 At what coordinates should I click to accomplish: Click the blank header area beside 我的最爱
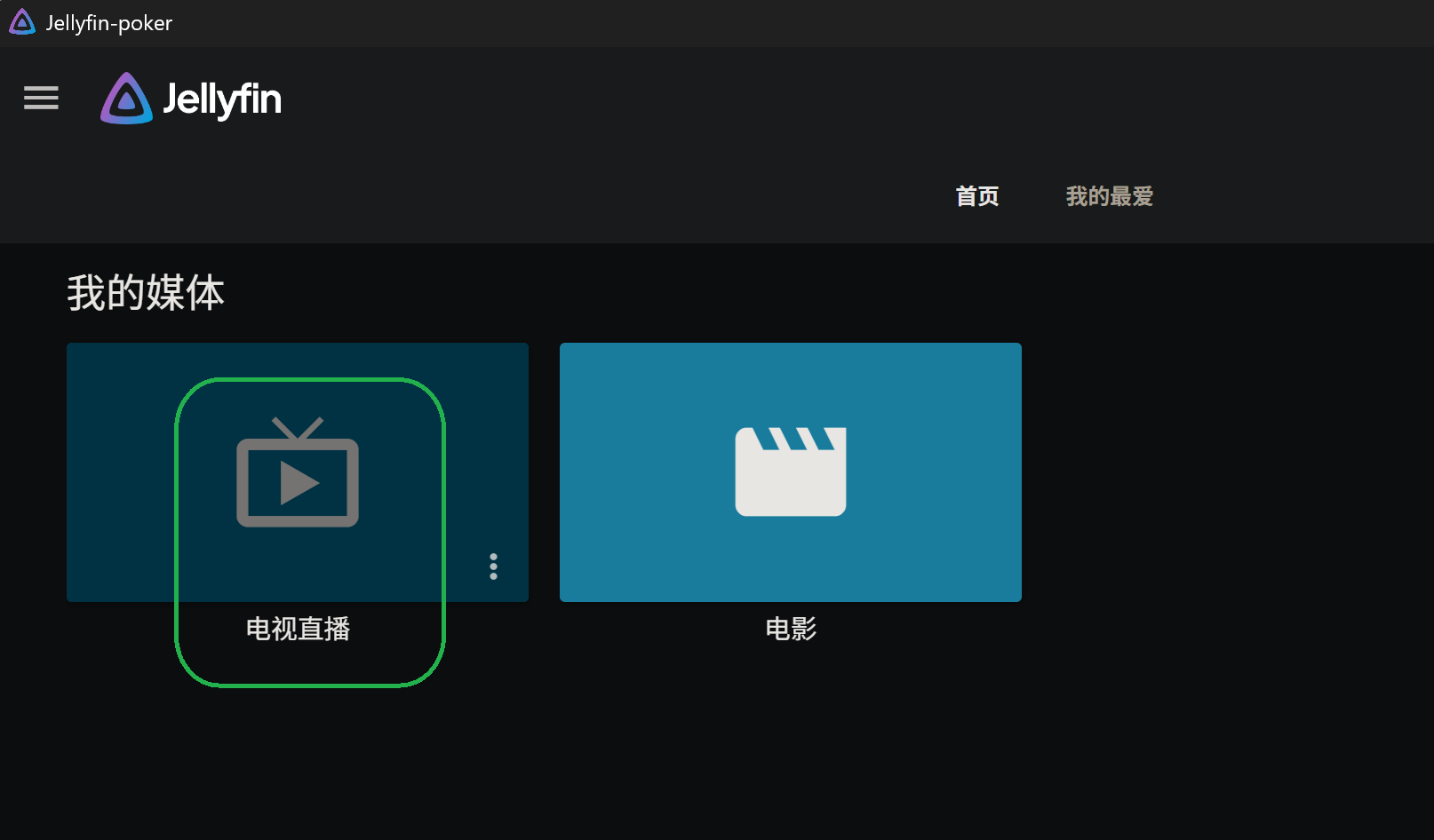(1288, 196)
